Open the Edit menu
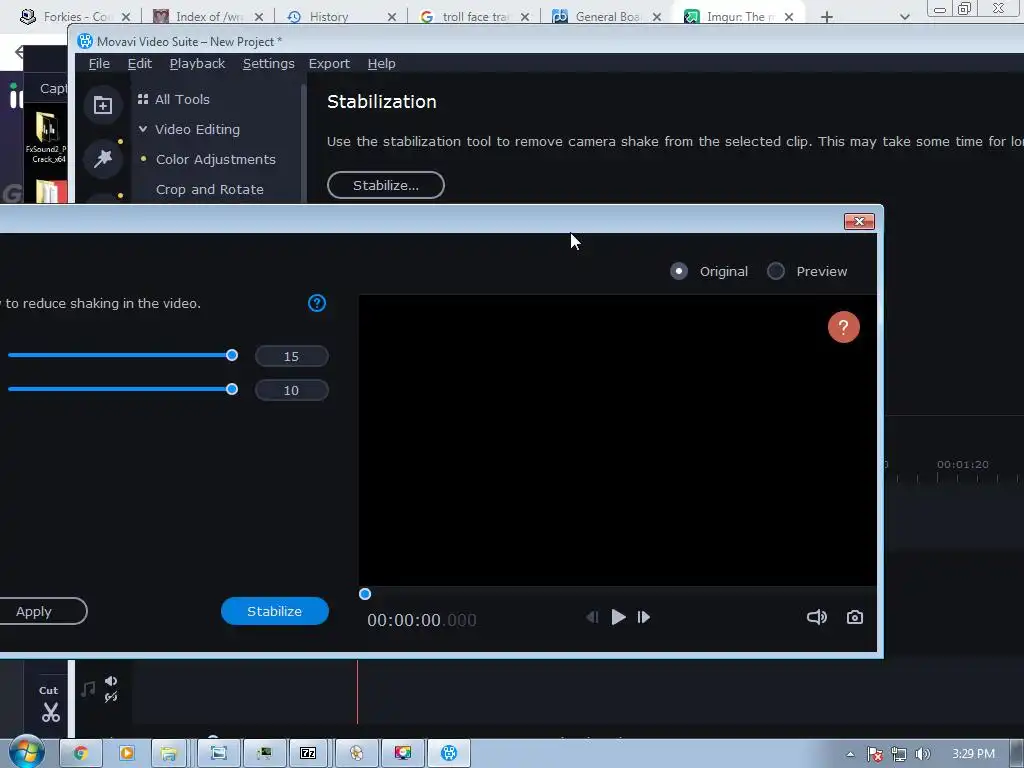This screenshot has height=768, width=1024. [140, 63]
